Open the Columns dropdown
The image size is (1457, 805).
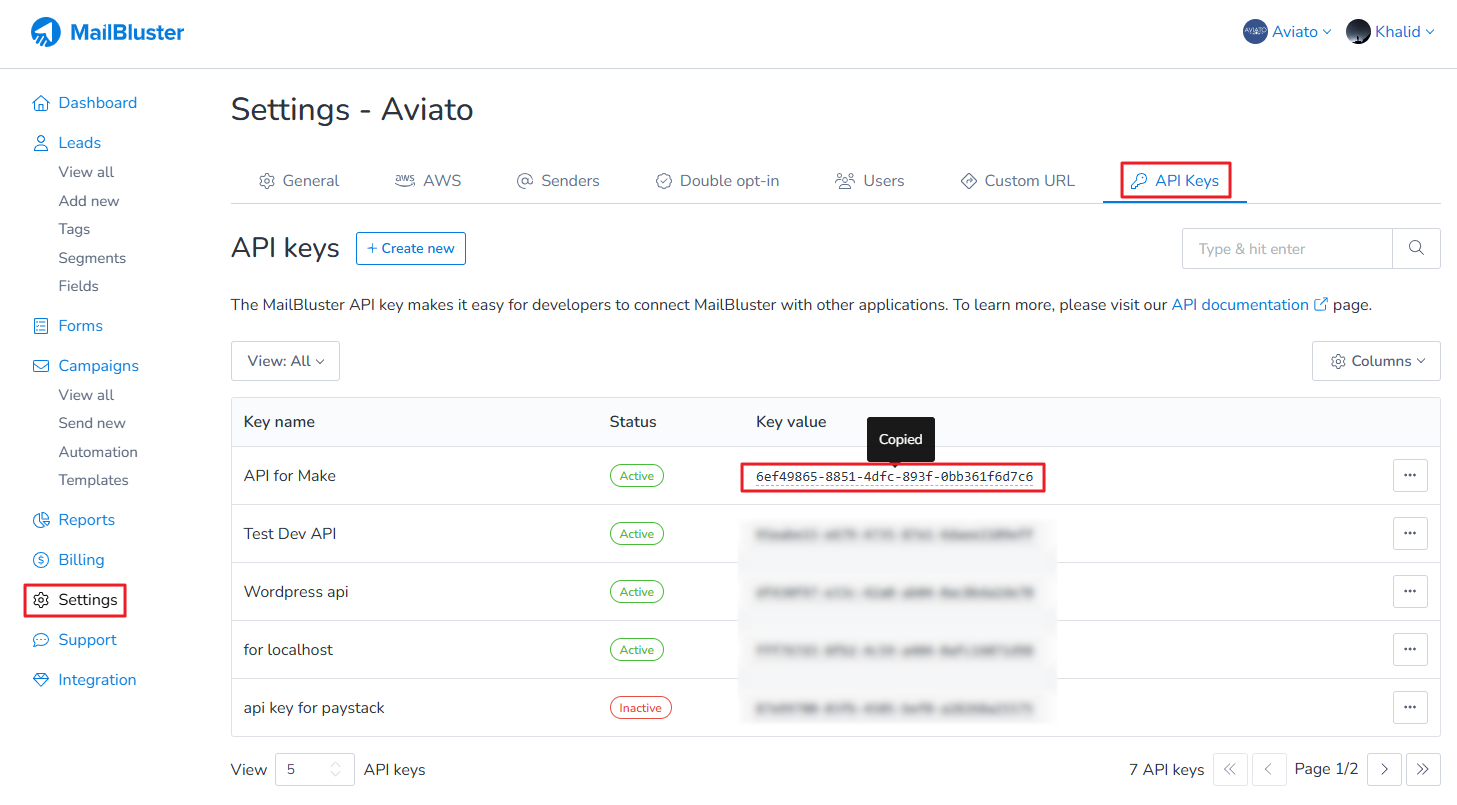pyautogui.click(x=1376, y=361)
